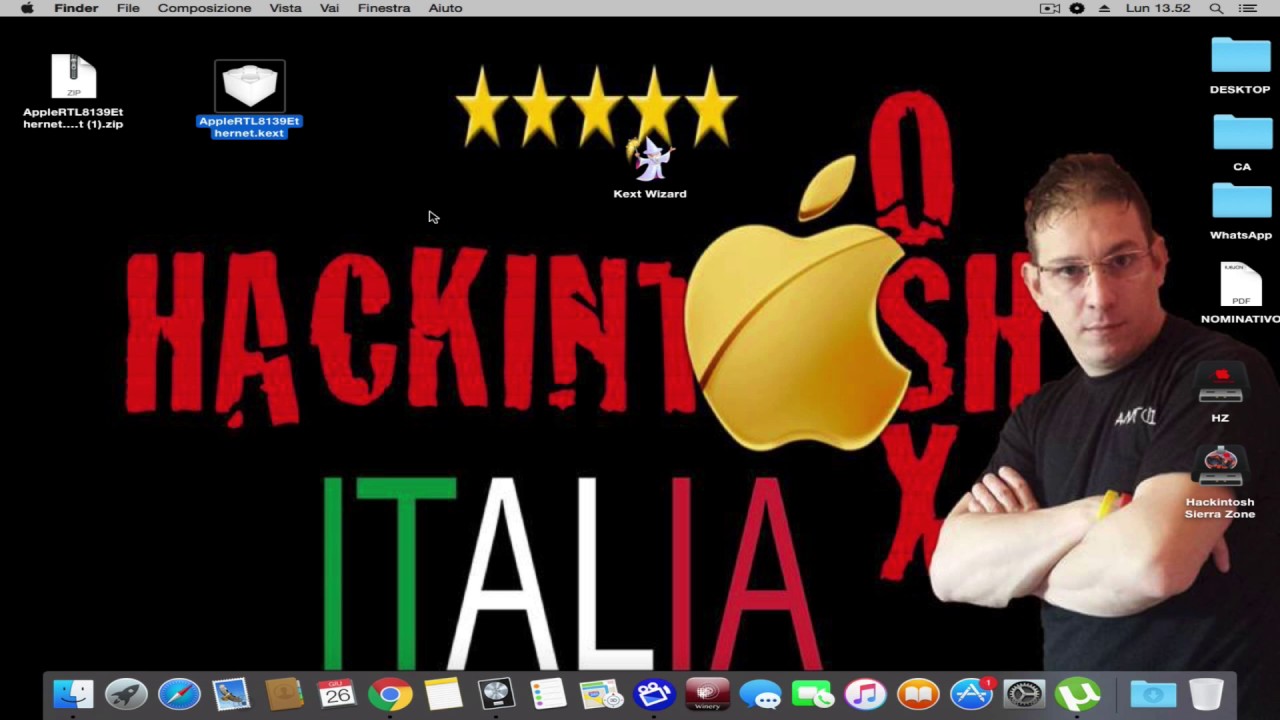Select the AppleRTL8139Ethernet zip file on desktop

pyautogui.click(x=73, y=78)
